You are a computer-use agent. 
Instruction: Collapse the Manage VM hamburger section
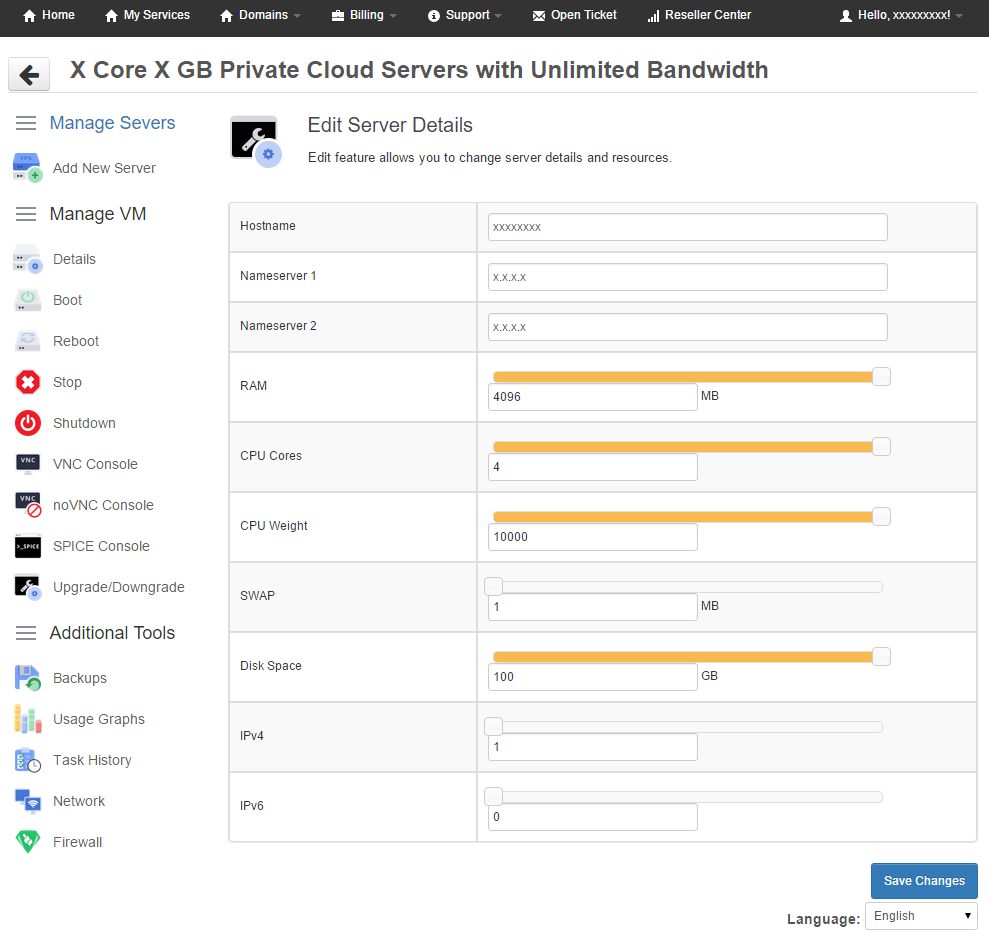27,214
